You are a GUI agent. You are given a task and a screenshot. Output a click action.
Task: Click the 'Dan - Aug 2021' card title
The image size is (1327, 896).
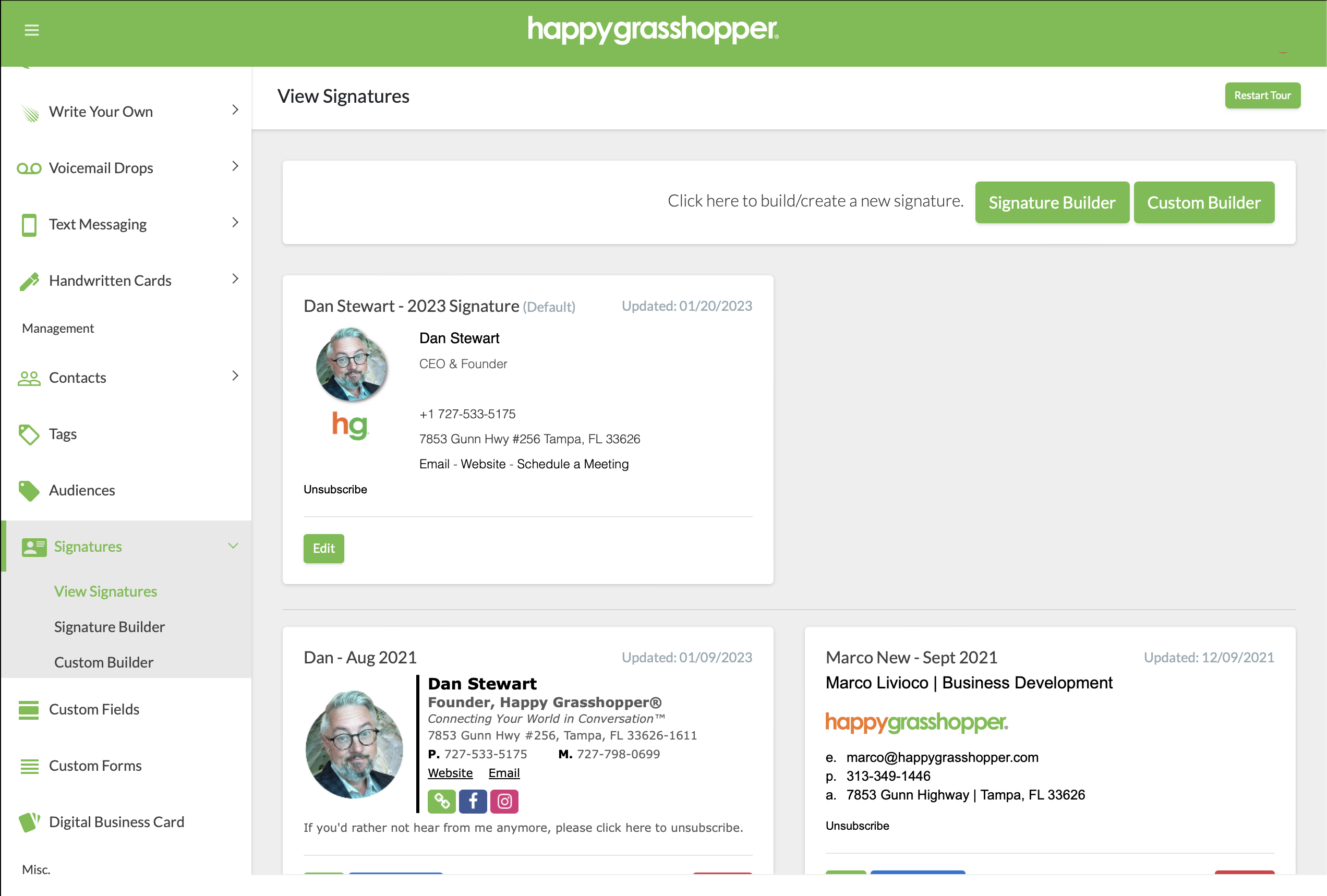pyautogui.click(x=360, y=658)
